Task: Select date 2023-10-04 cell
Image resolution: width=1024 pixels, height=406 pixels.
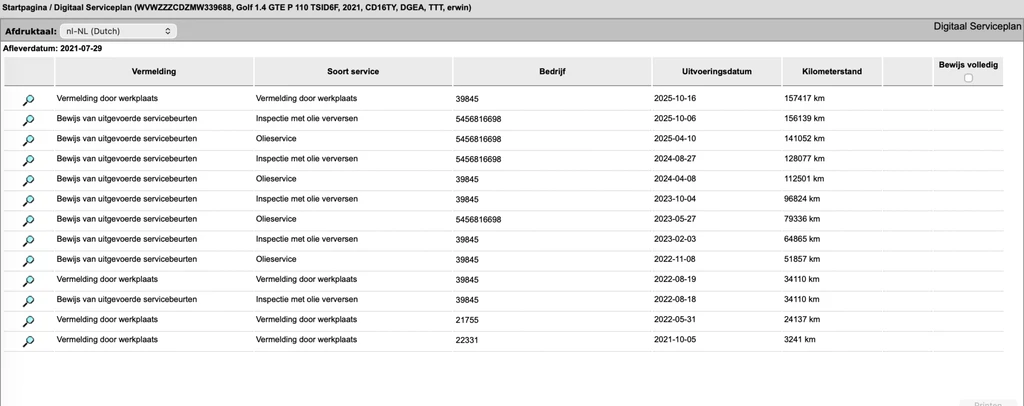Action: [x=675, y=199]
